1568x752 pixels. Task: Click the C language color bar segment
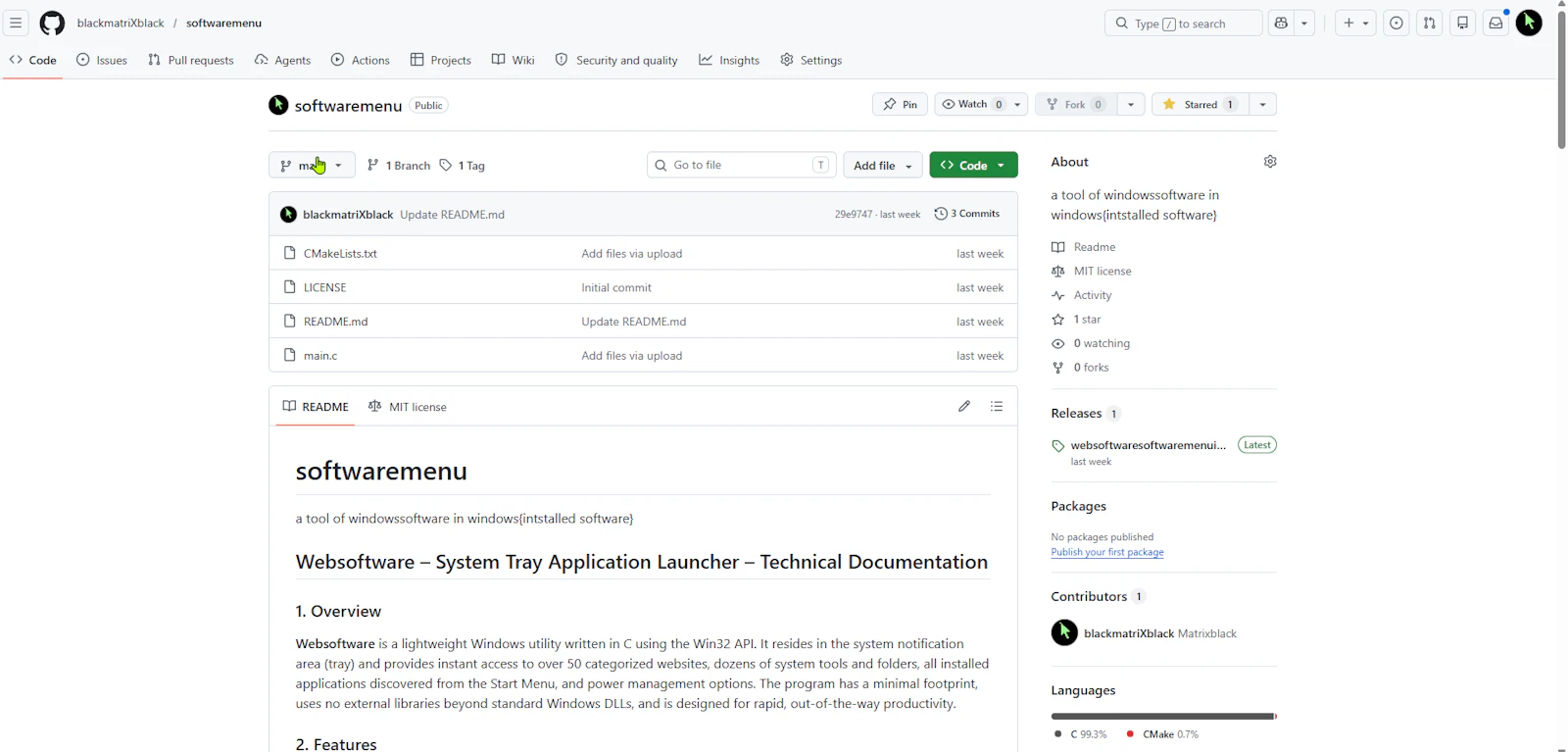tap(1162, 717)
